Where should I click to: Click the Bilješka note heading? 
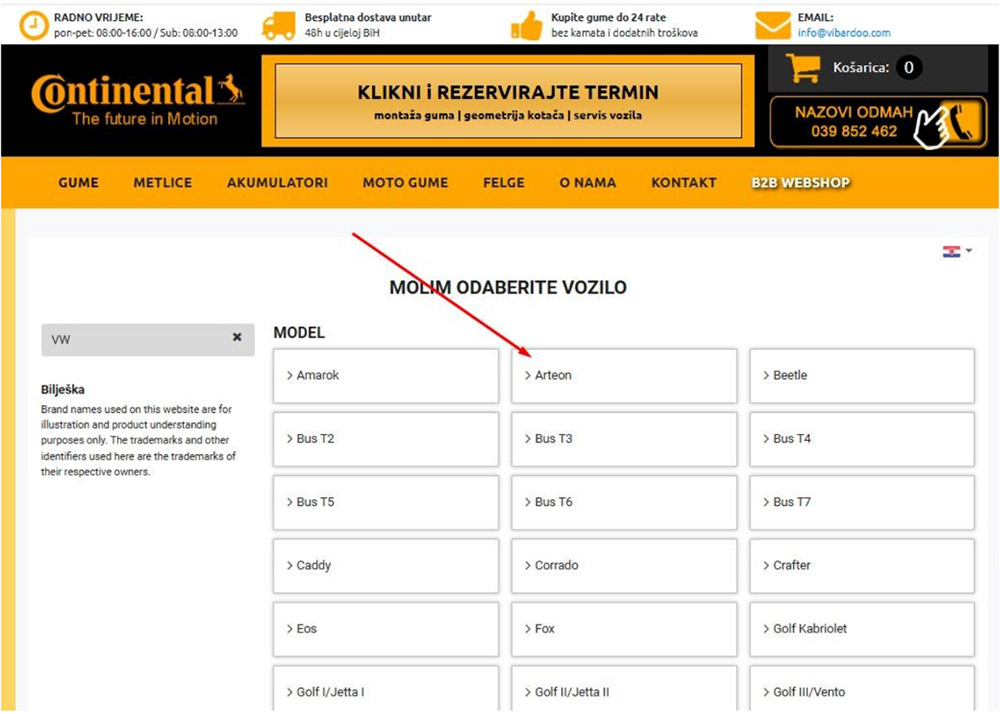tap(62, 390)
